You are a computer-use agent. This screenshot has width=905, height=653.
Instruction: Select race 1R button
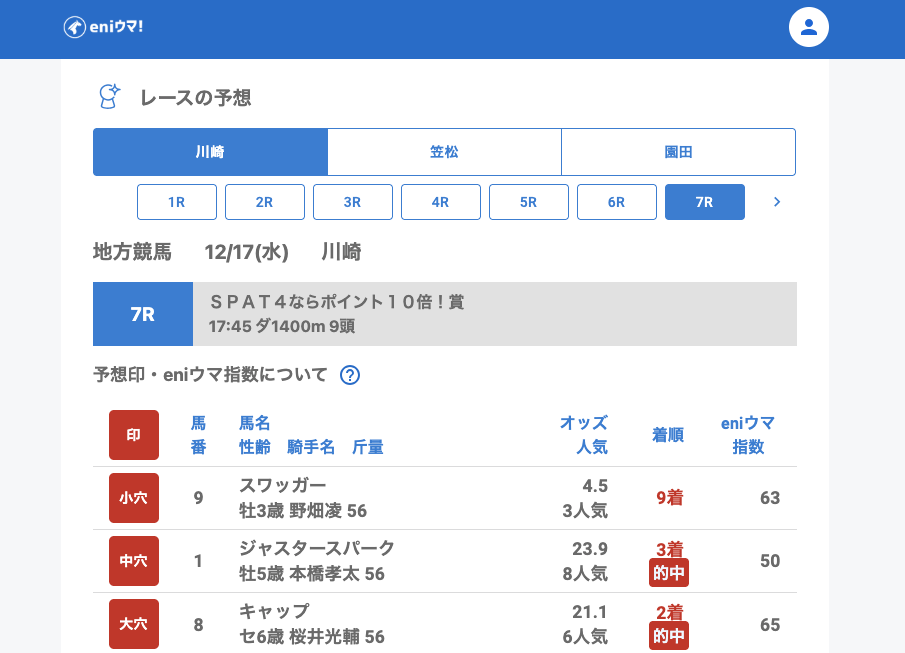177,202
